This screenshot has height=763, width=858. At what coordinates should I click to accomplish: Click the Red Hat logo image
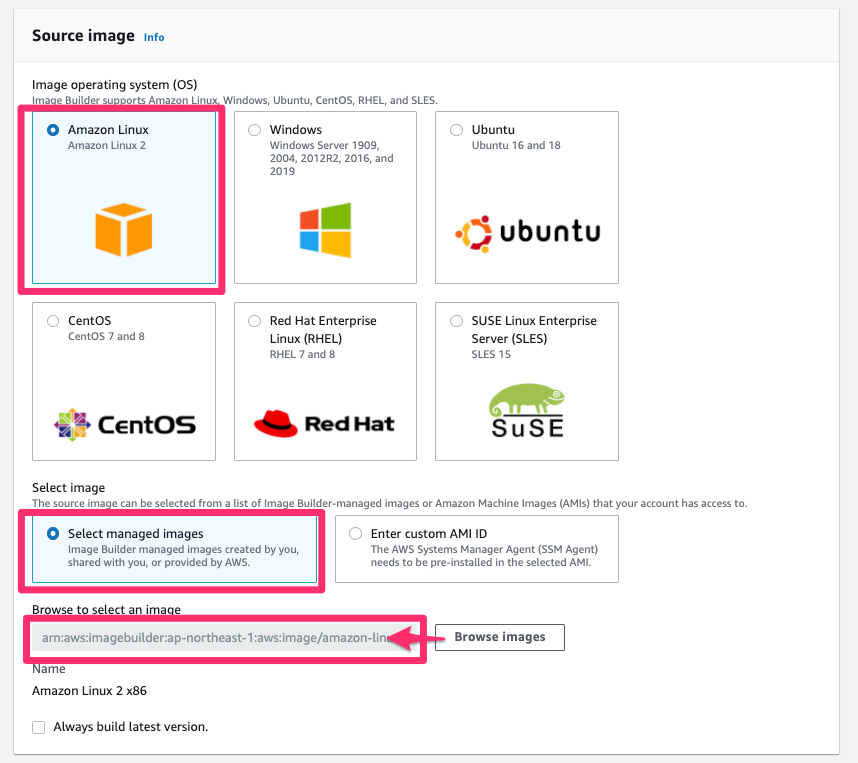324,424
